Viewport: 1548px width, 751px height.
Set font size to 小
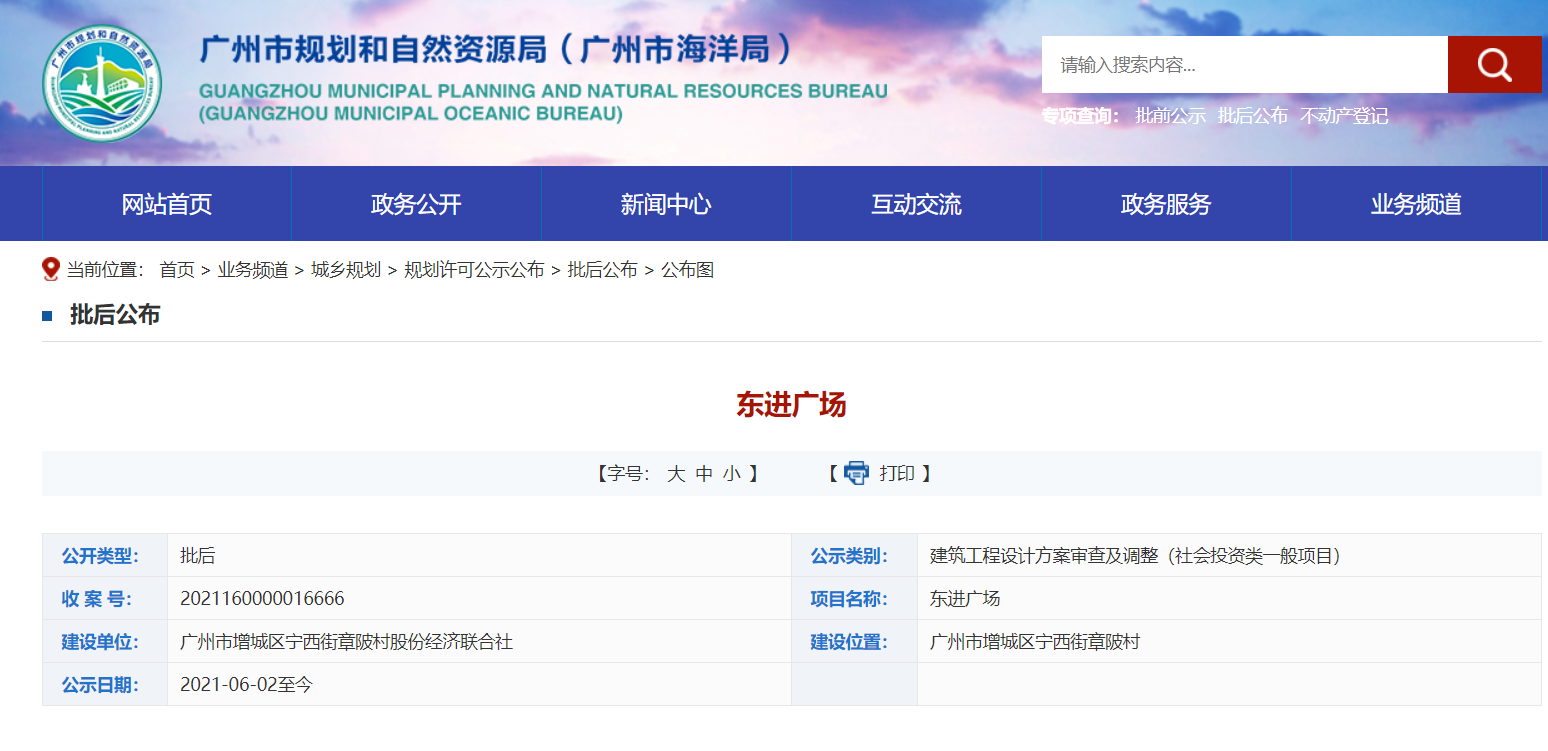pyautogui.click(x=732, y=474)
